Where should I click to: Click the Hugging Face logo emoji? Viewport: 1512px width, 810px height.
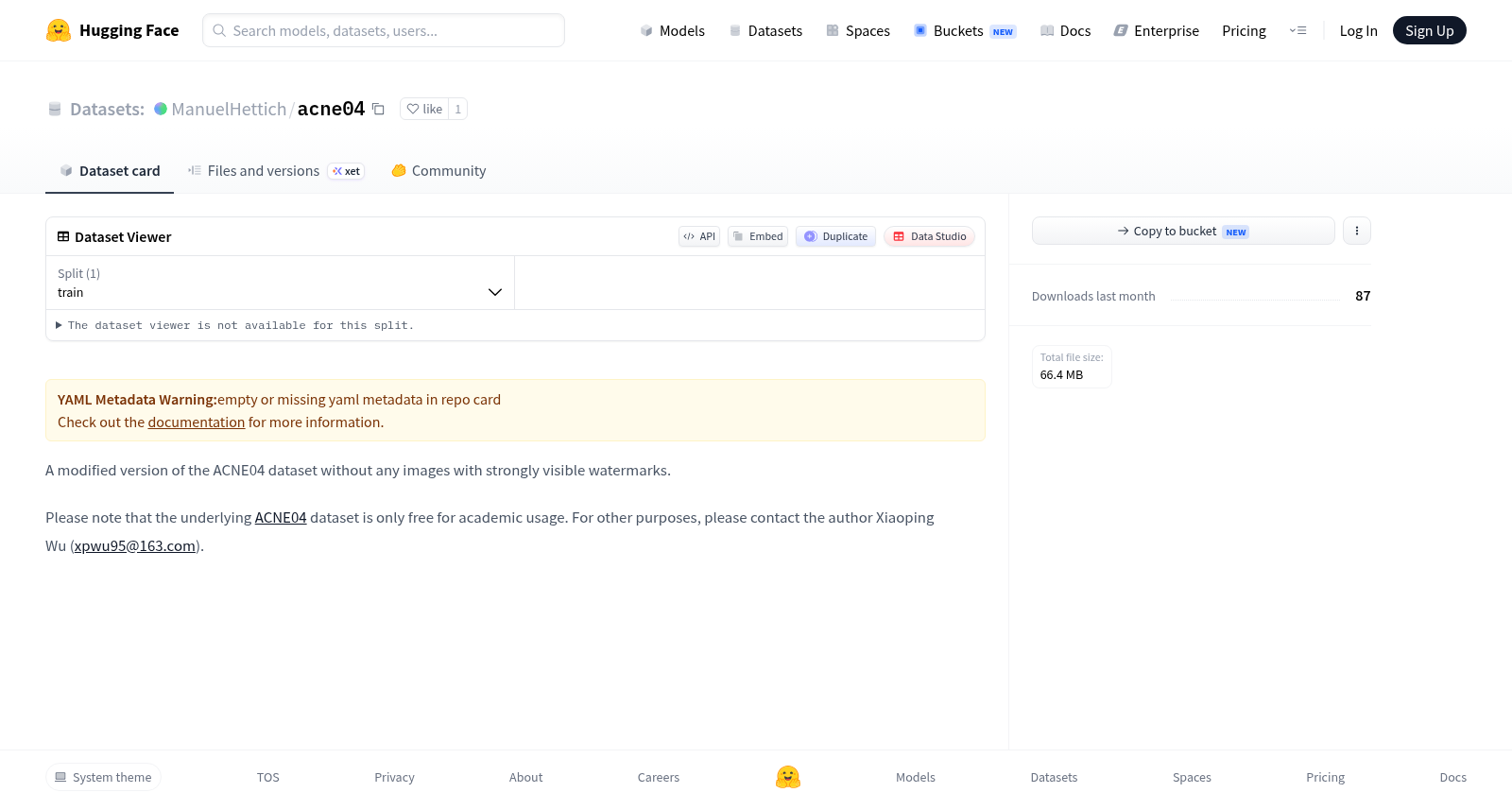coord(59,30)
